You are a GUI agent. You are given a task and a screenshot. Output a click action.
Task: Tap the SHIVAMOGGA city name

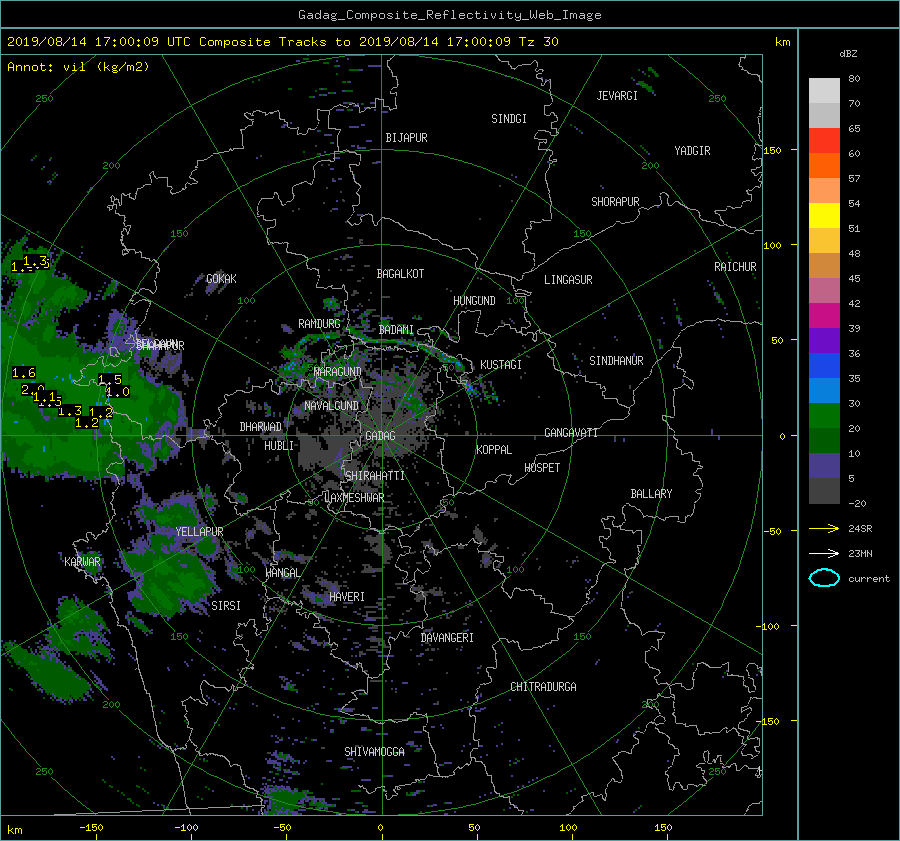tap(374, 752)
